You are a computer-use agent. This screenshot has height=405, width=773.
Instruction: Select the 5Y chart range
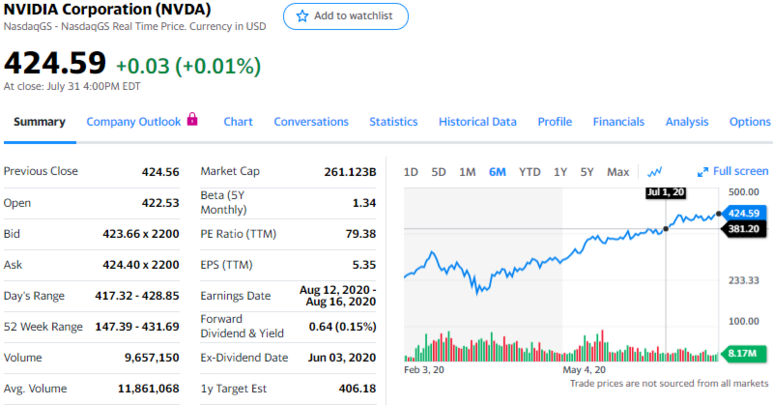click(587, 172)
